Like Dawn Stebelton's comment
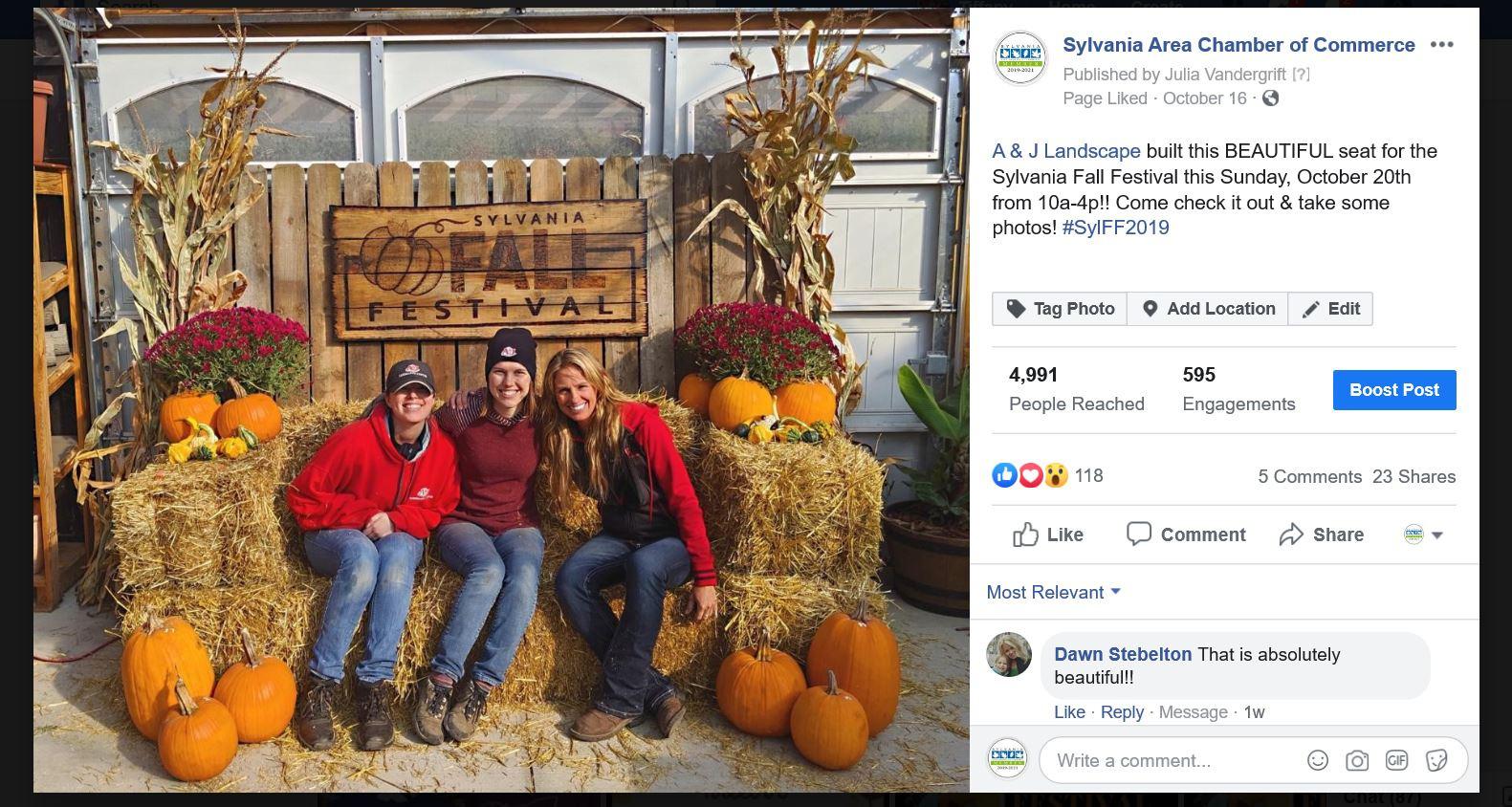 (1069, 712)
